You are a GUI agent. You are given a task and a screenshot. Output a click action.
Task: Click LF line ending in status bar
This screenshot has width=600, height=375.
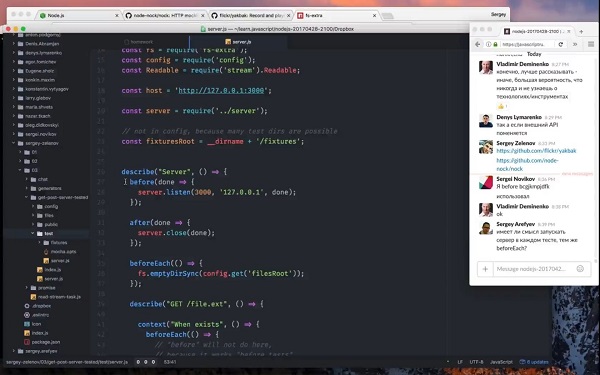point(460,362)
